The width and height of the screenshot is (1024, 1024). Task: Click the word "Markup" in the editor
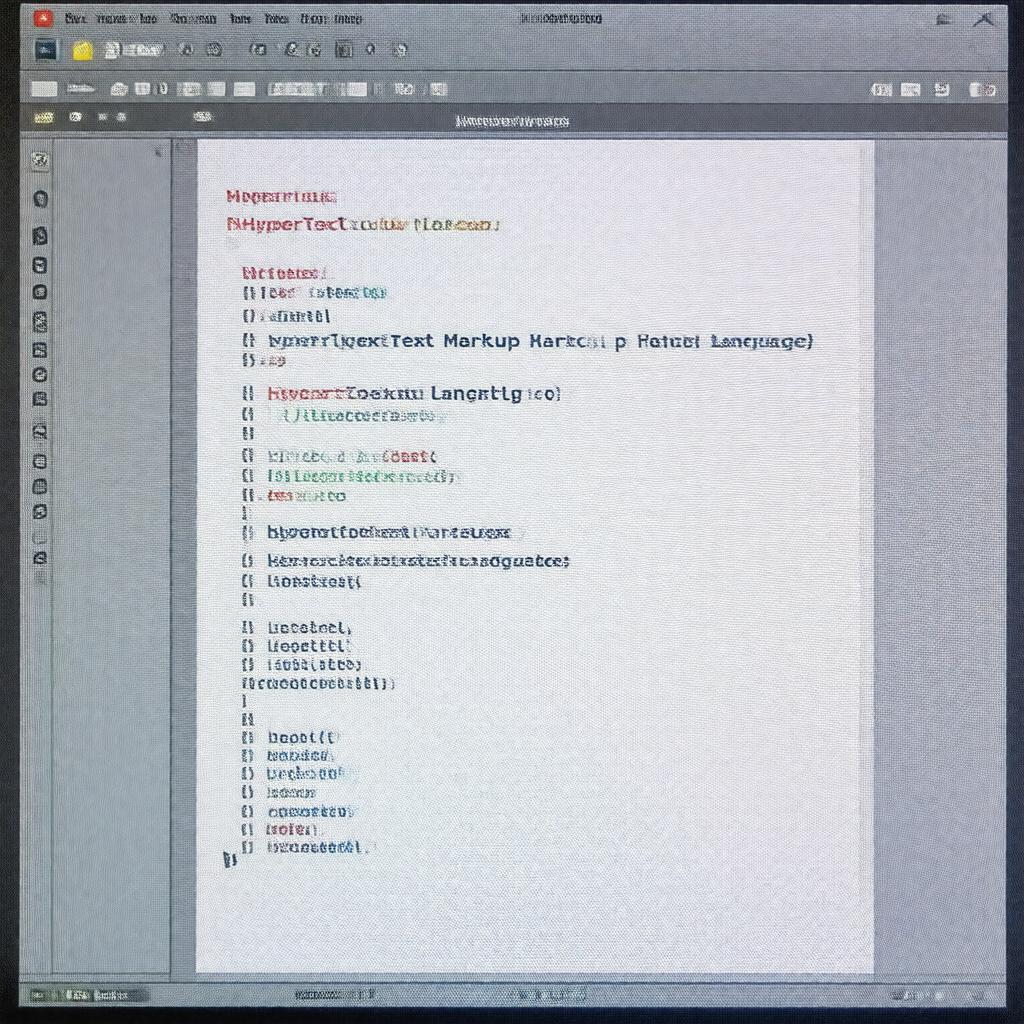click(x=481, y=341)
